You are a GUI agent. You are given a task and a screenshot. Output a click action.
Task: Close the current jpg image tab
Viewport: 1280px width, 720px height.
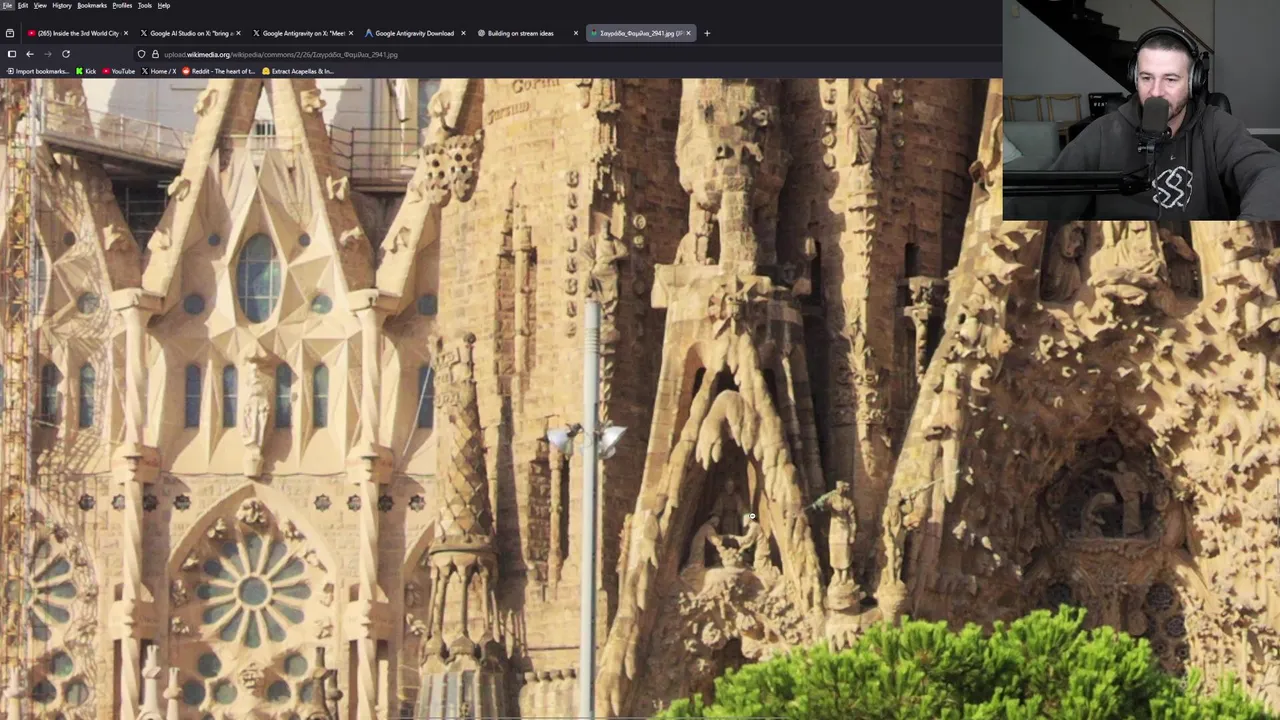click(688, 33)
